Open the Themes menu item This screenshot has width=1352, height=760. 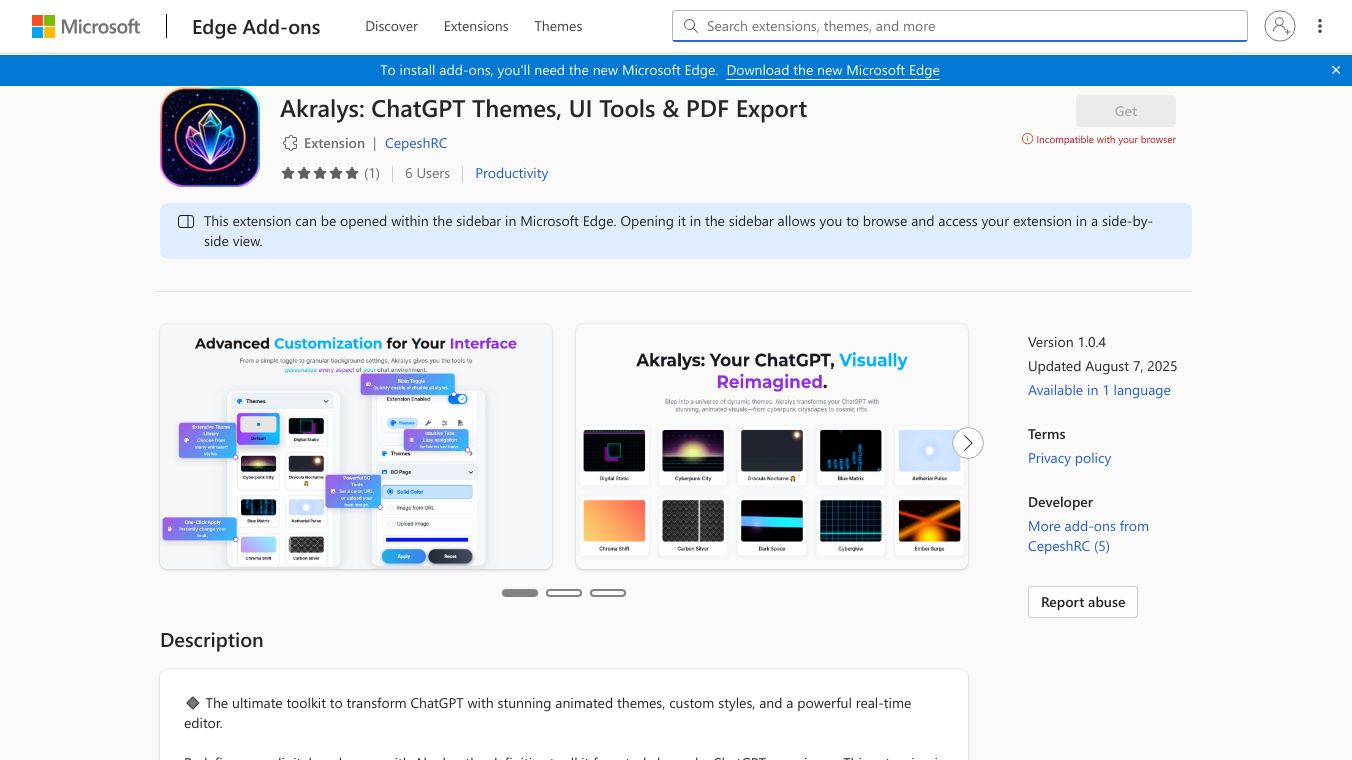pos(558,26)
